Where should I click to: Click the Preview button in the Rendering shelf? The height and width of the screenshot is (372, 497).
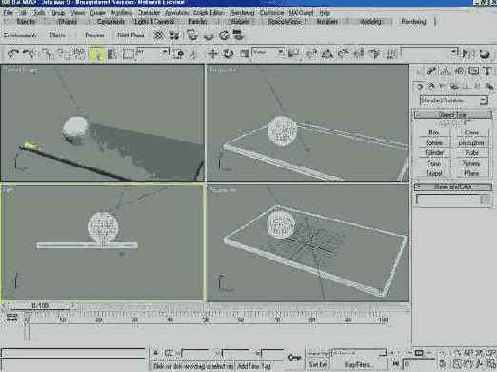click(x=95, y=35)
